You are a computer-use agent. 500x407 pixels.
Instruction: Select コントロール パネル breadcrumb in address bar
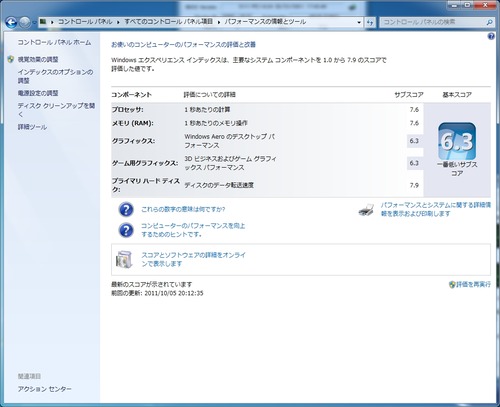coord(85,22)
